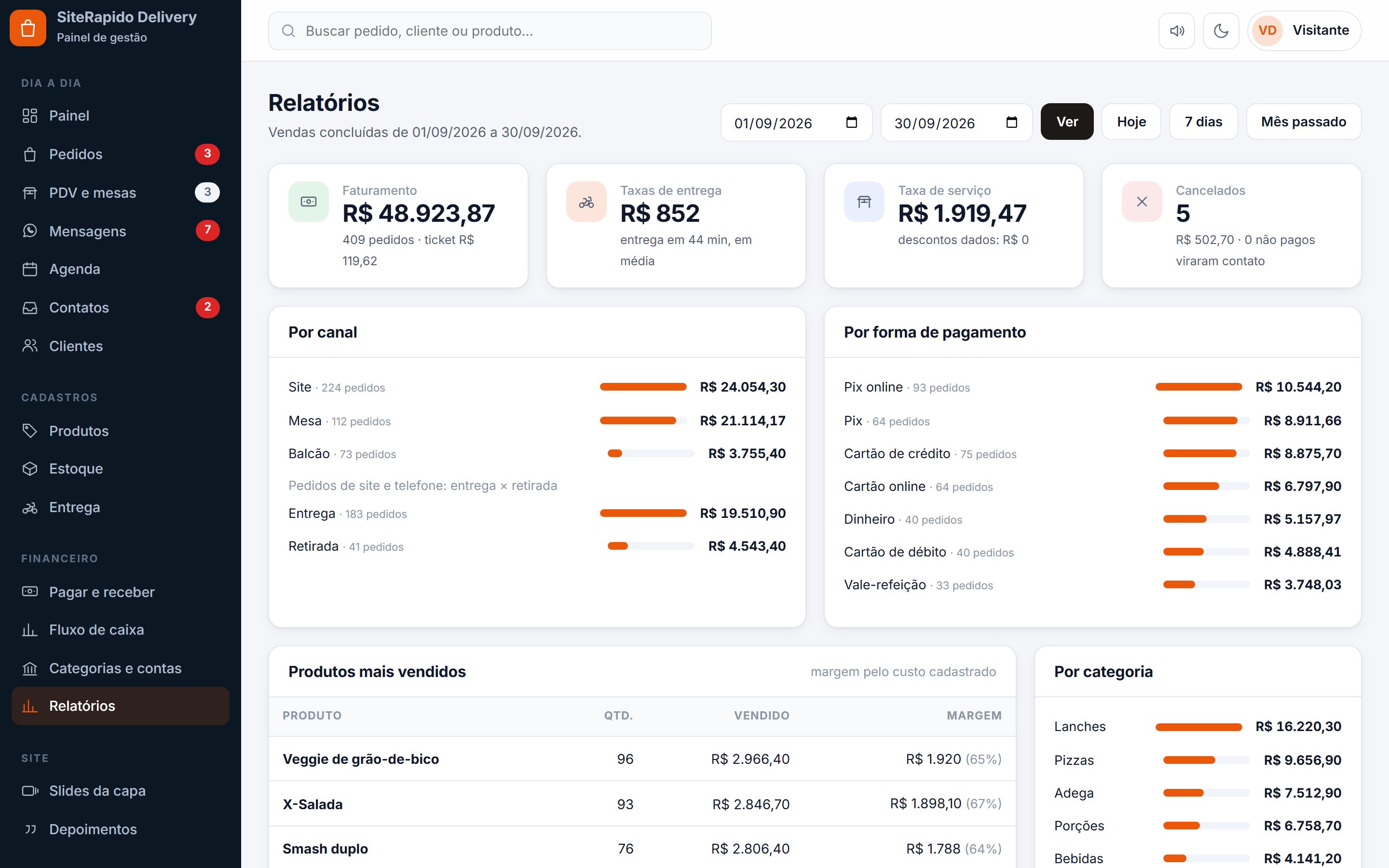Click the X-Salada product name
Screen dimensions: 1389x868
click(x=313, y=804)
